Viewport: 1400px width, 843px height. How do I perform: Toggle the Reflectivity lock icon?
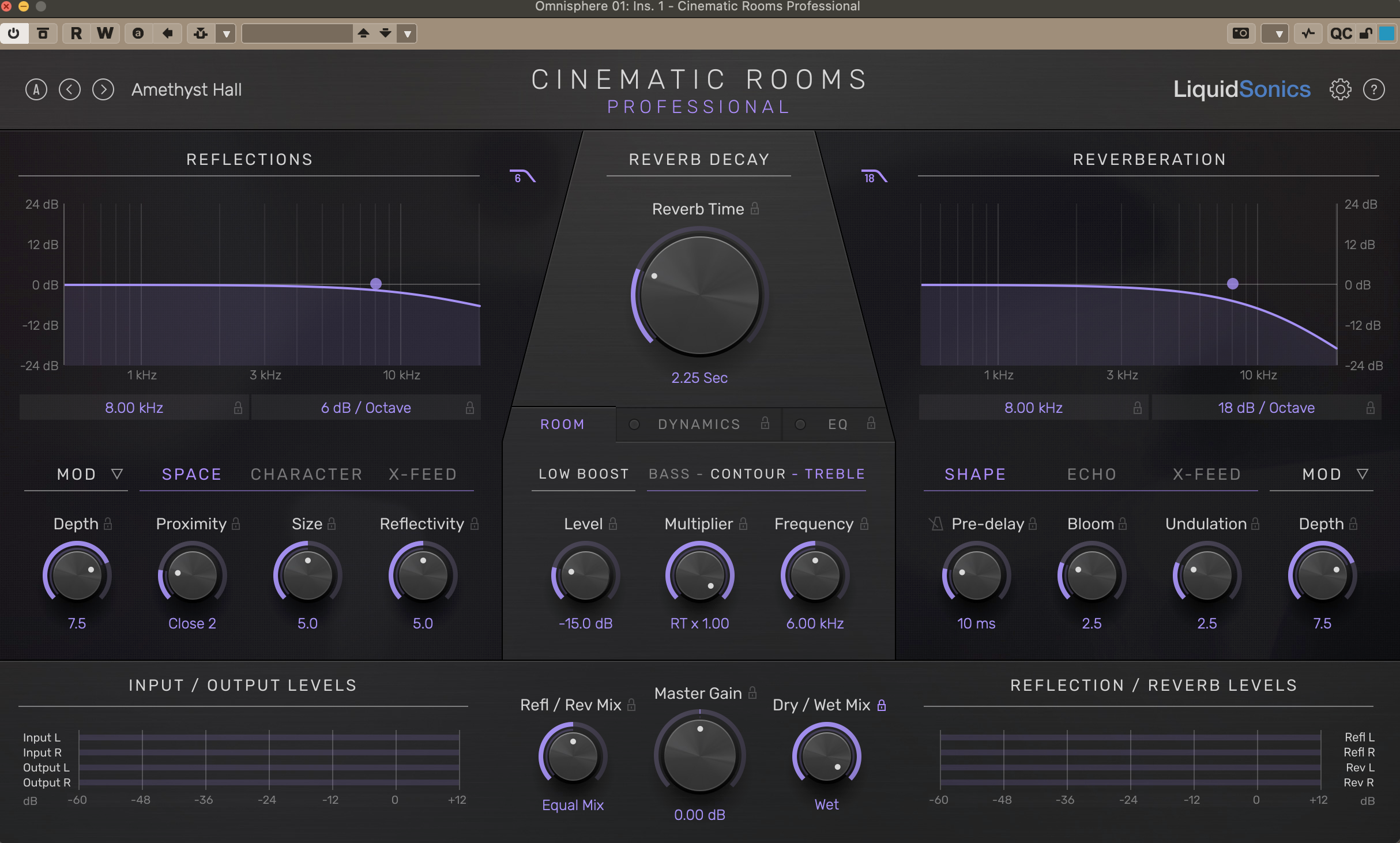(x=475, y=524)
